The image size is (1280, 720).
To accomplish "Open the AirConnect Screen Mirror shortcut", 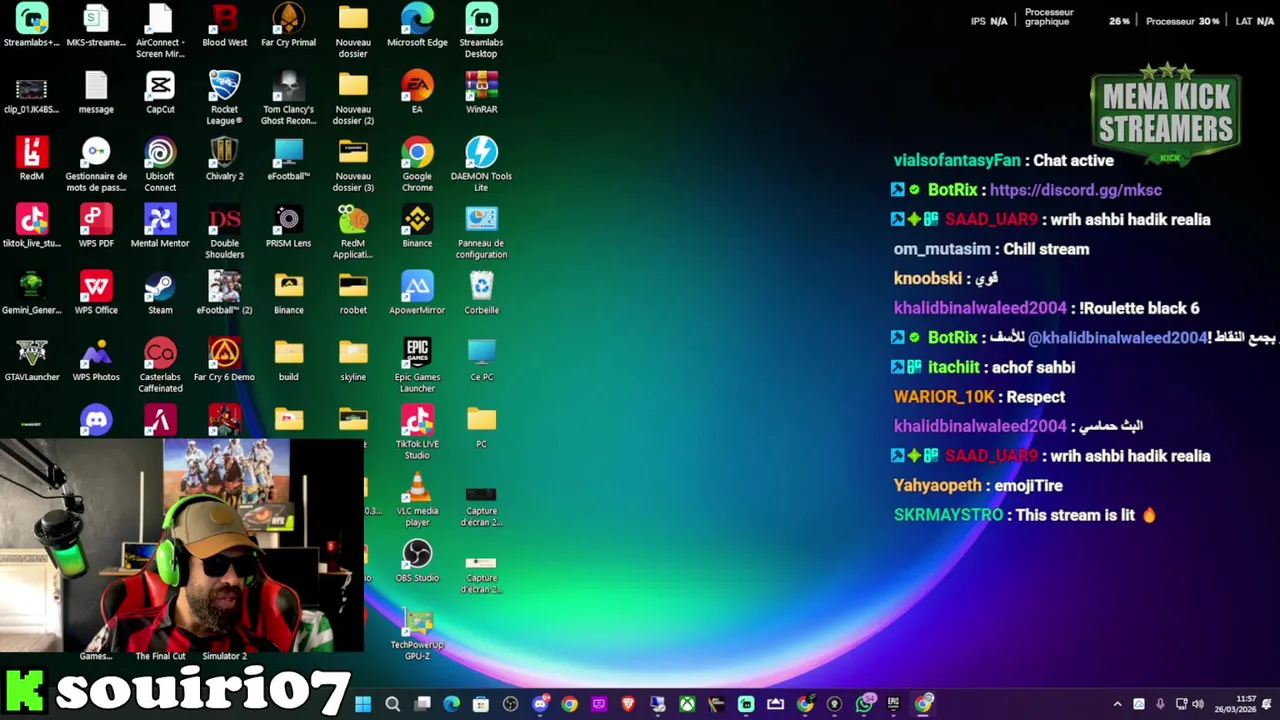I will 160,30.
